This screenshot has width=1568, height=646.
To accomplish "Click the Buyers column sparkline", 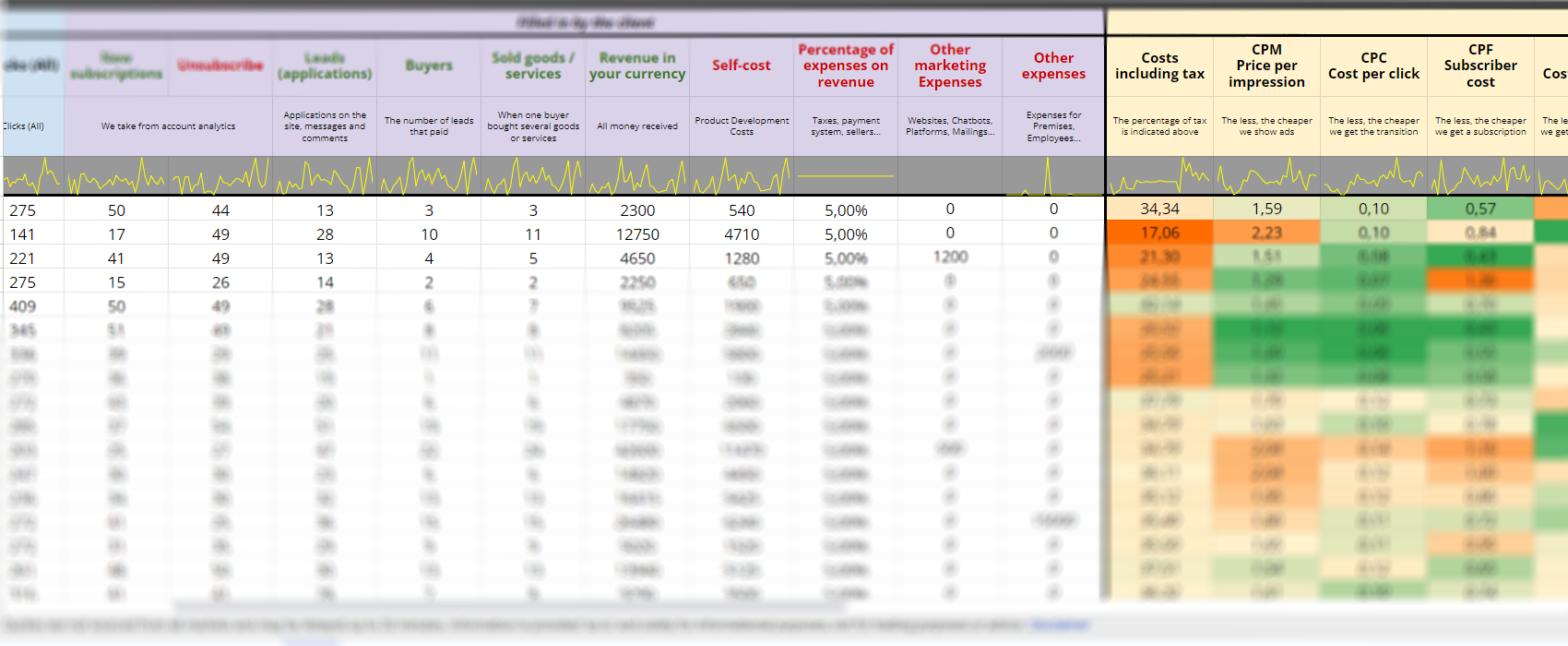I will pos(429,175).
